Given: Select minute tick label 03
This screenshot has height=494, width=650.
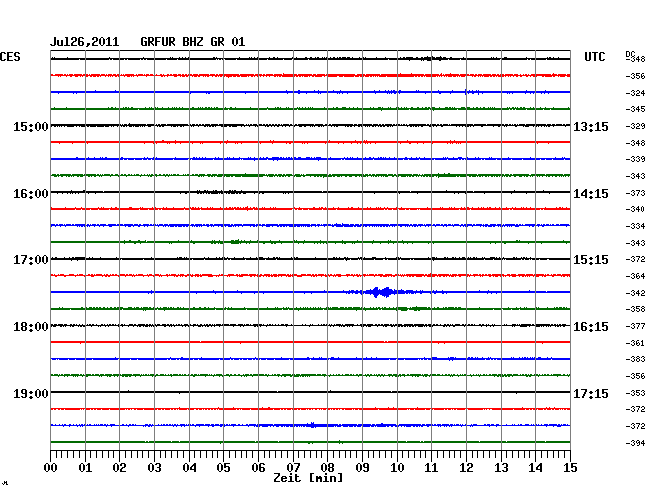Looking at the screenshot, I should pyautogui.click(x=154, y=468).
